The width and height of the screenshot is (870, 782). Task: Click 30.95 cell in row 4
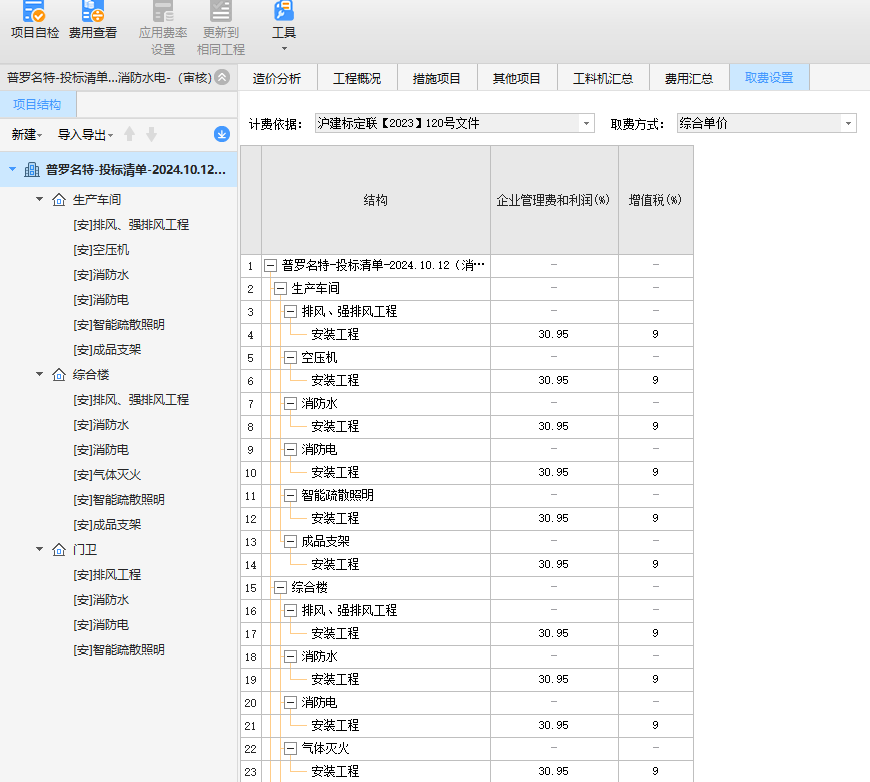click(x=554, y=335)
